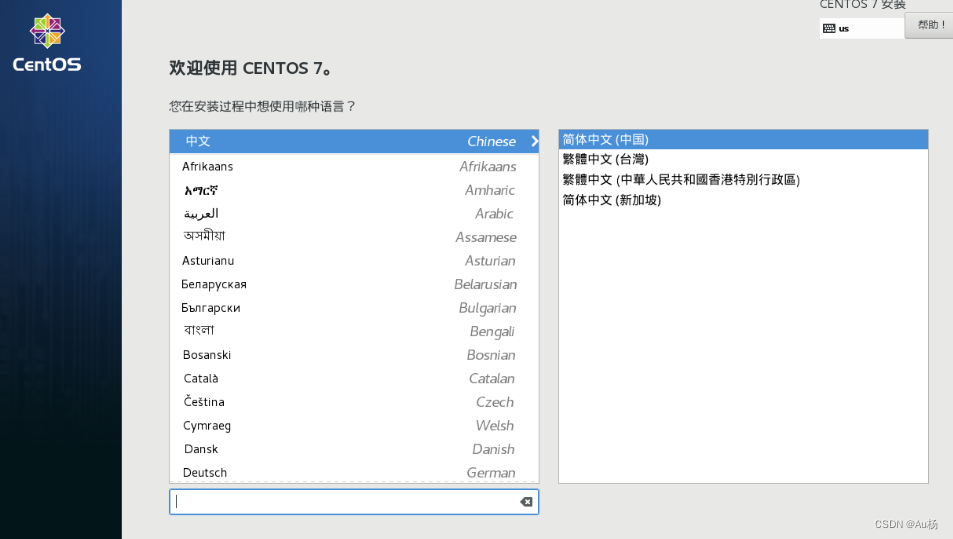953x539 pixels.
Task: Select the Assamese language row
Action: [354, 237]
